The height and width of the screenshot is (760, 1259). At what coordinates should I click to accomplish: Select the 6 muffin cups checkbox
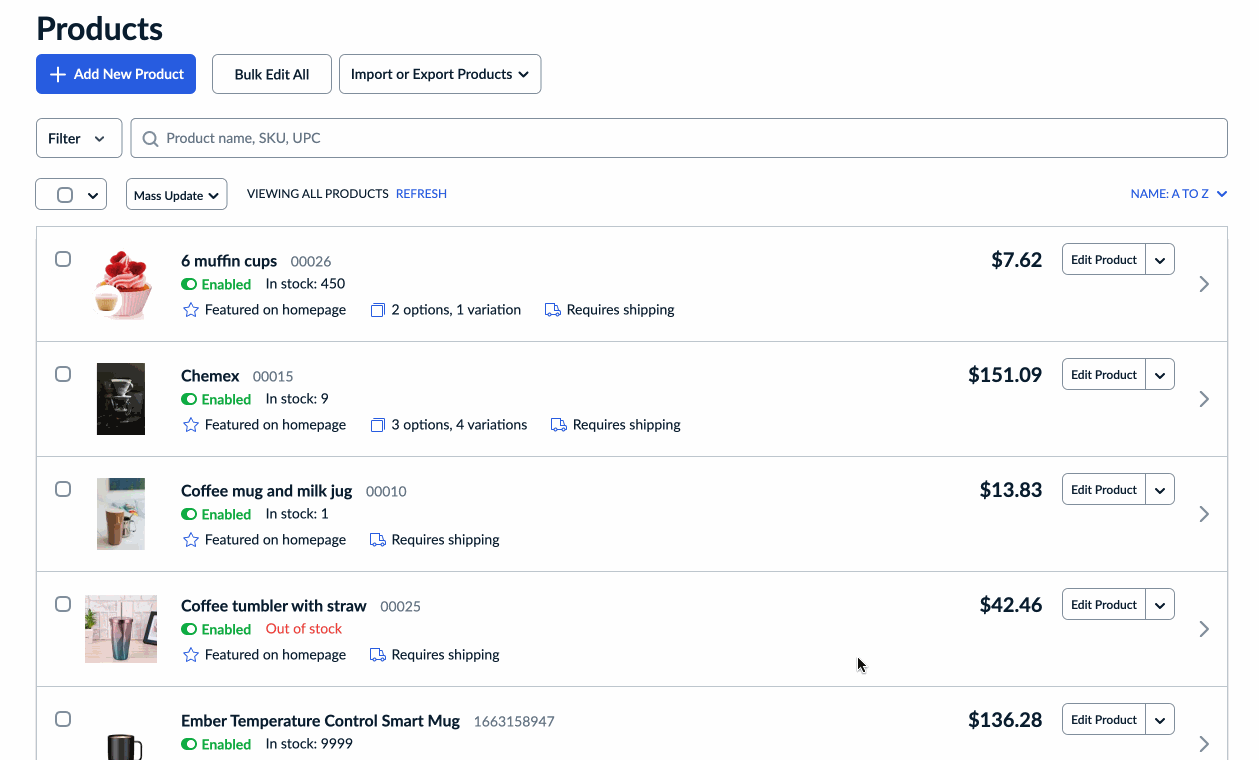point(63,259)
